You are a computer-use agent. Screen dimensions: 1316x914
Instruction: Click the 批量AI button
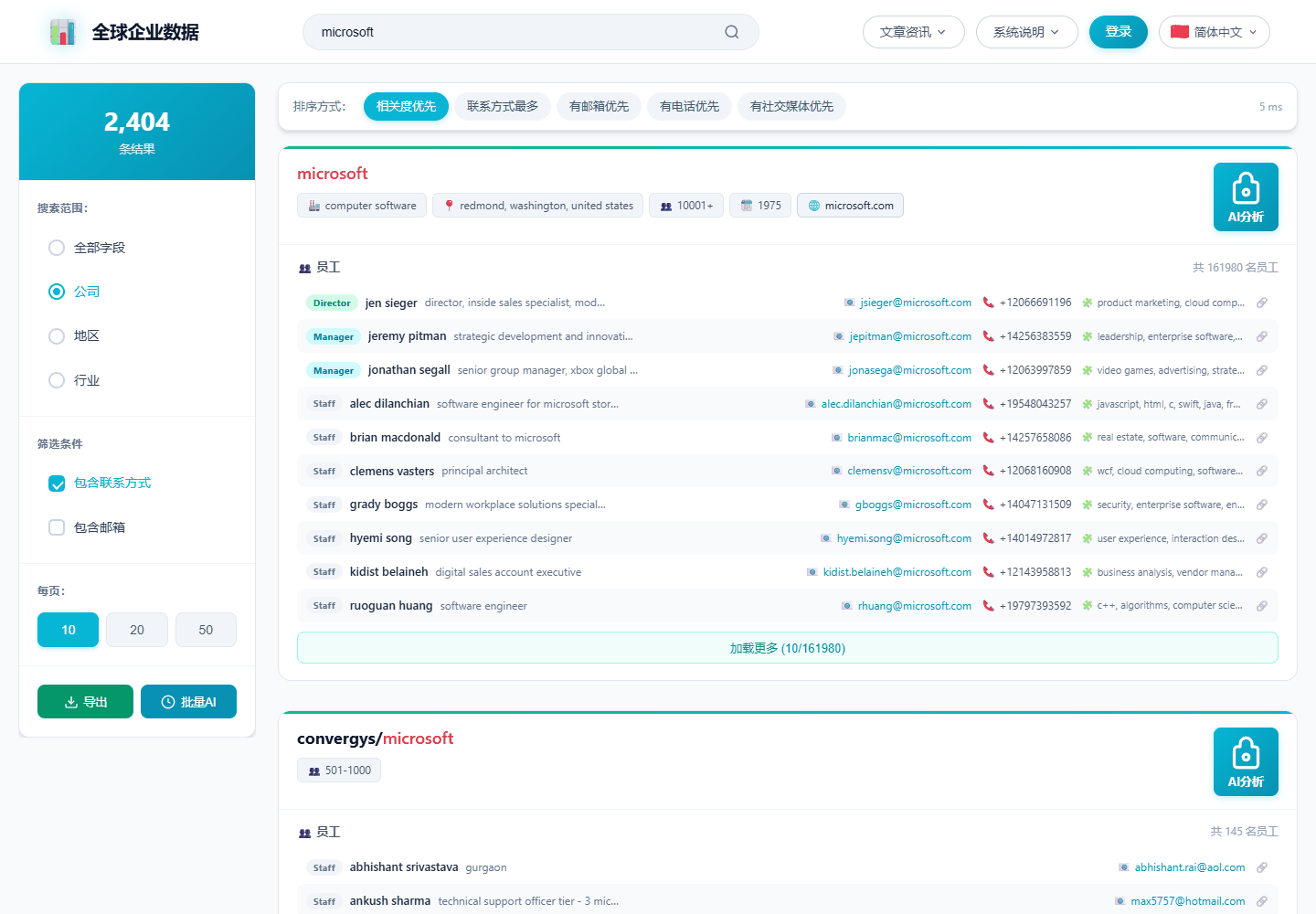click(189, 702)
